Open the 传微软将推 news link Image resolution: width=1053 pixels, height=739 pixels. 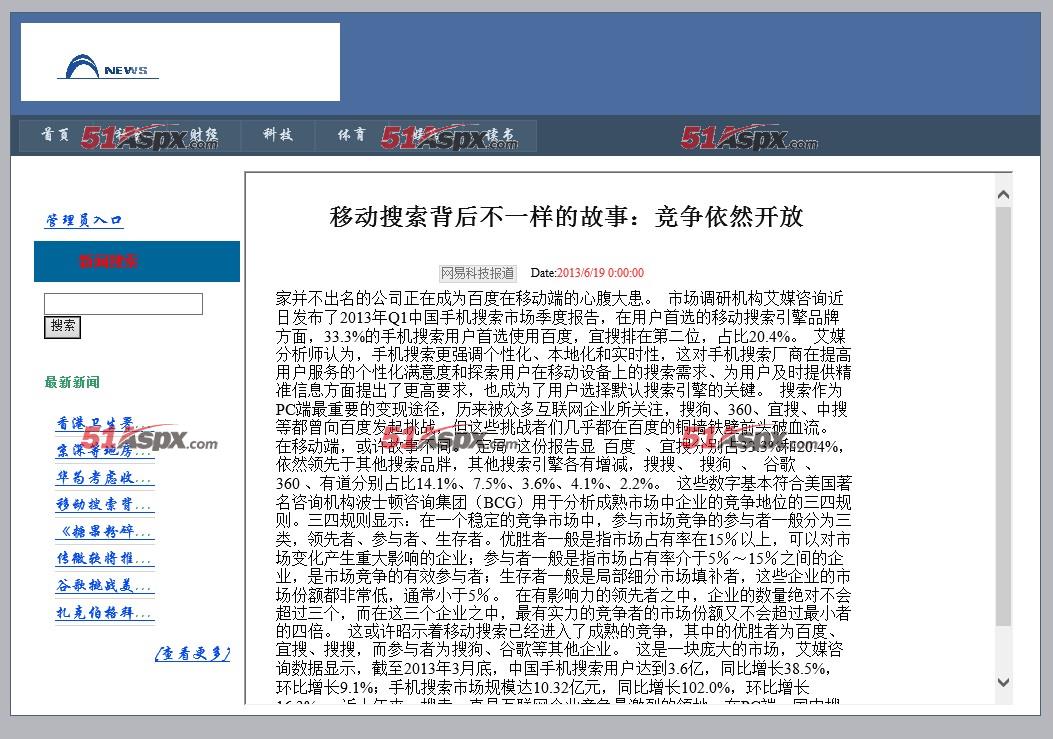click(104, 558)
